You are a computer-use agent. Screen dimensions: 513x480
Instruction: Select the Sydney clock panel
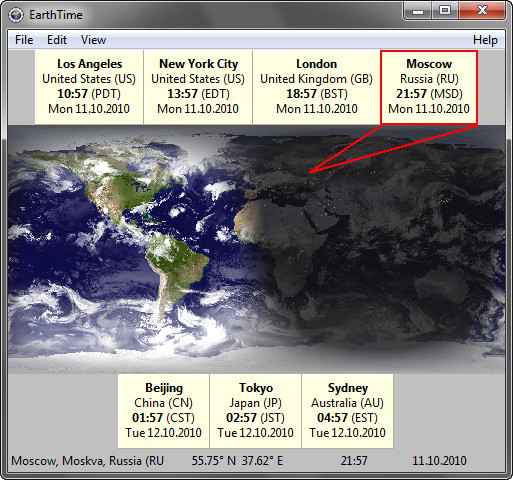tap(347, 411)
